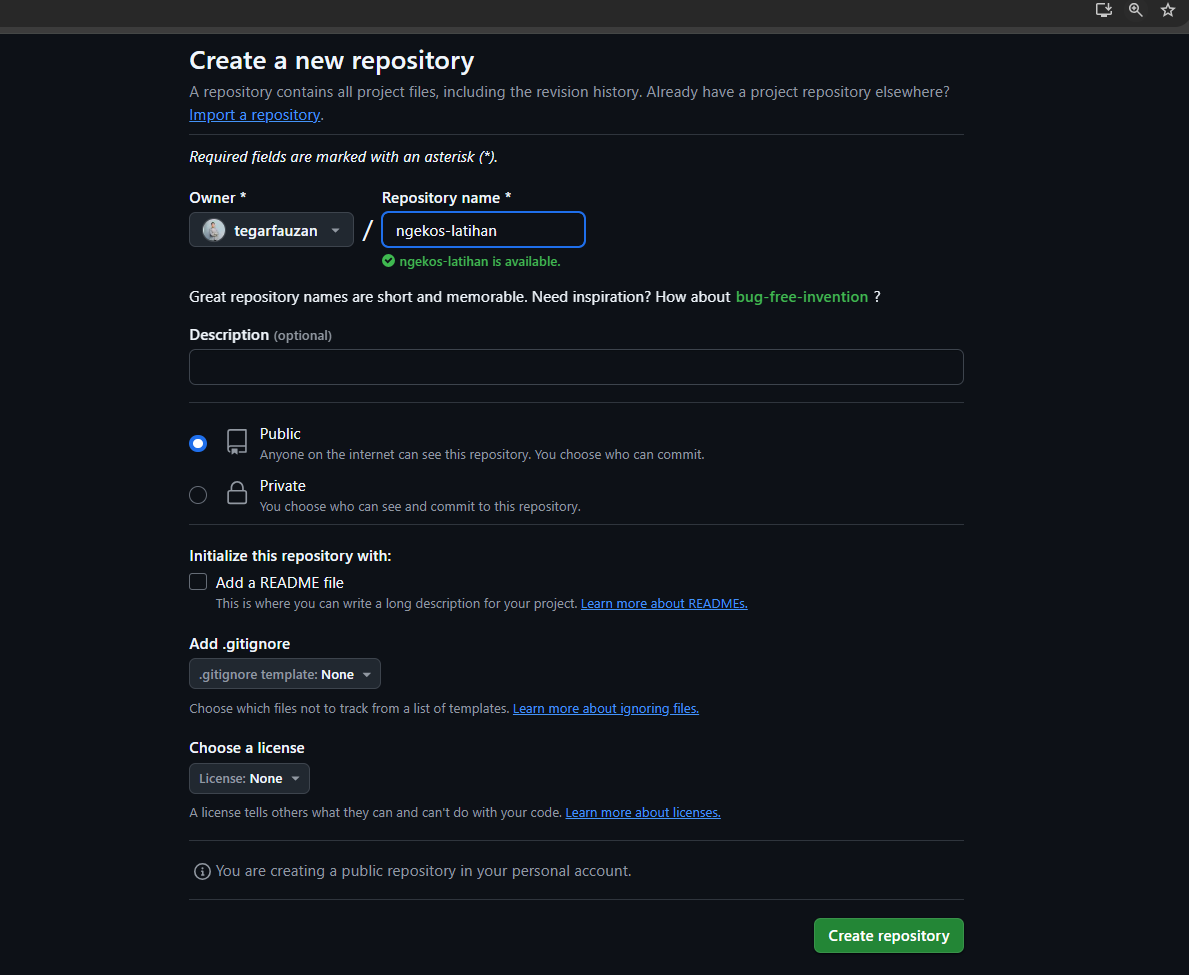Viewport: 1189px width, 975px height.
Task: Select the Public radio button
Action: [x=198, y=443]
